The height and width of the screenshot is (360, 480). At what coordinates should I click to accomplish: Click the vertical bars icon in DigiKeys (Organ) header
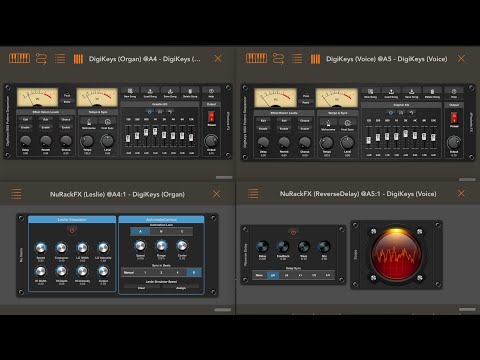(x=78, y=59)
